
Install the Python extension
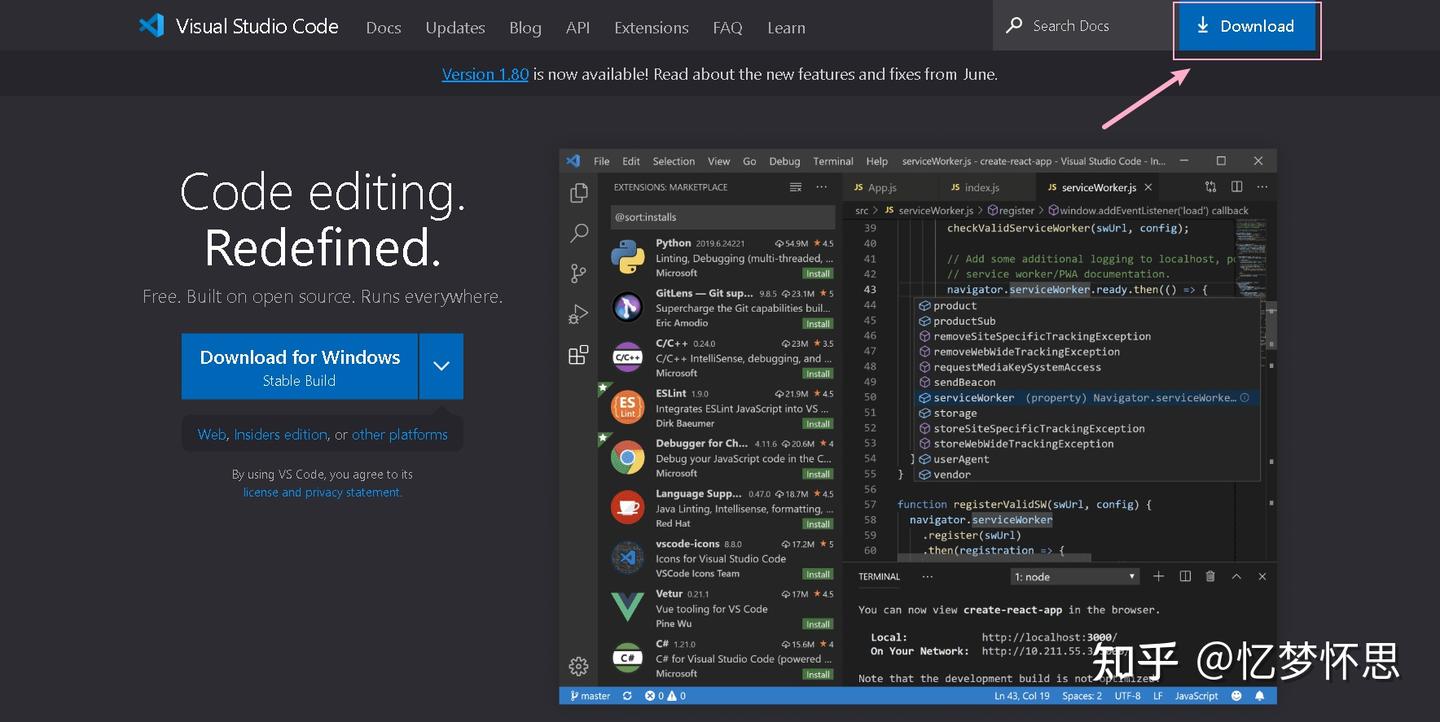coord(818,271)
